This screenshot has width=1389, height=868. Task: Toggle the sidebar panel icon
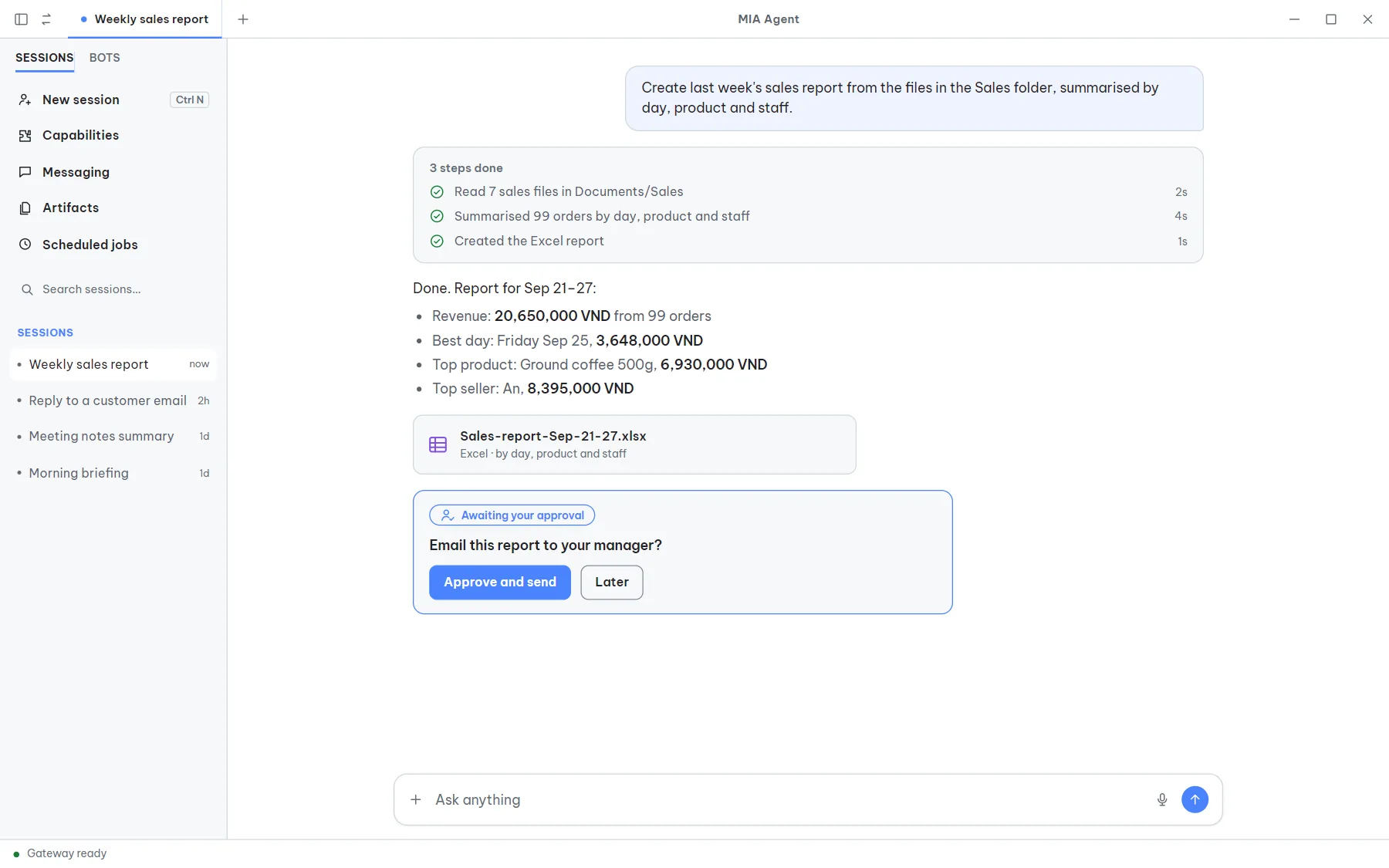[x=22, y=19]
